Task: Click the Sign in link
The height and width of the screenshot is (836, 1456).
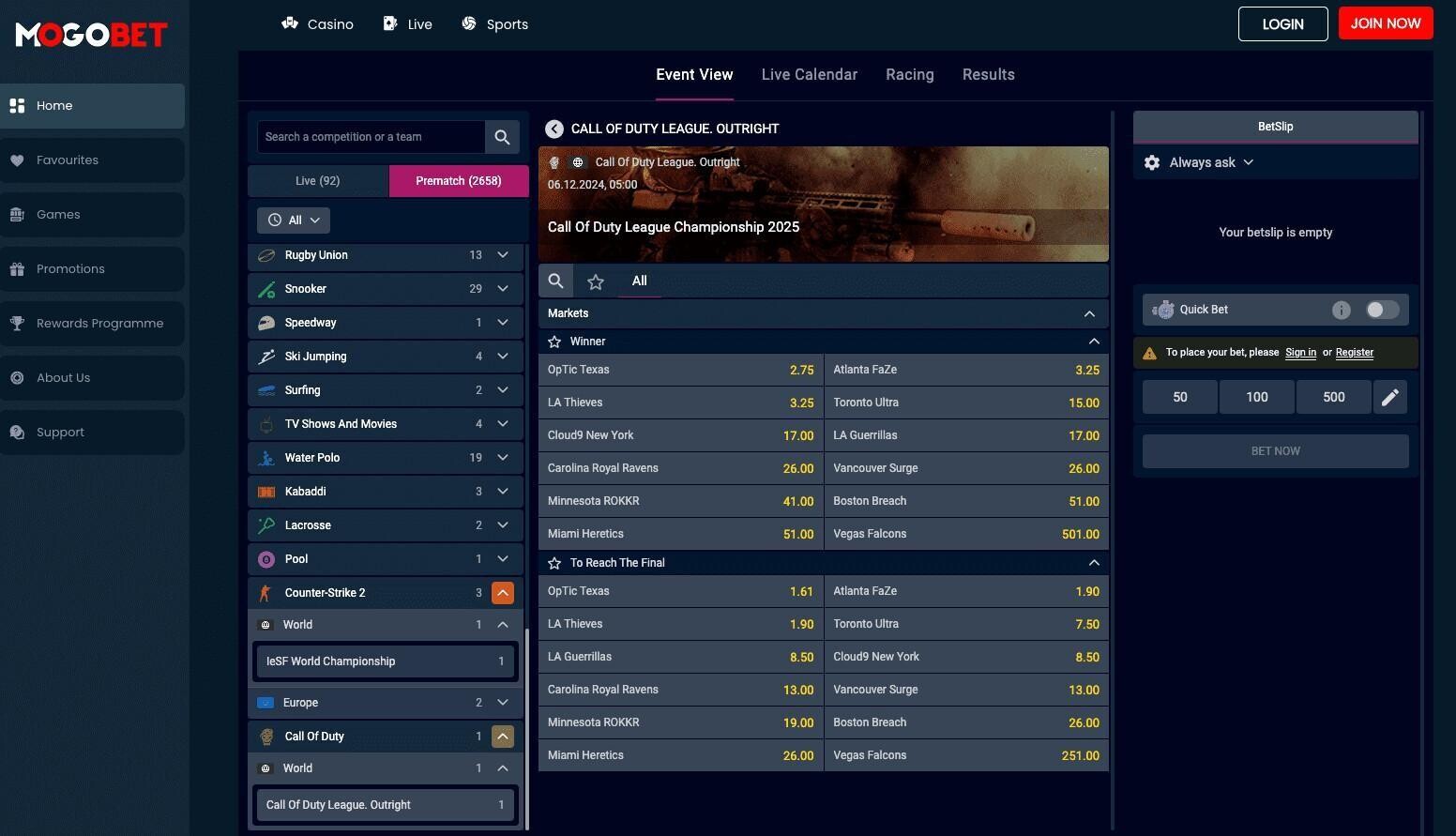Action: pyautogui.click(x=1300, y=353)
